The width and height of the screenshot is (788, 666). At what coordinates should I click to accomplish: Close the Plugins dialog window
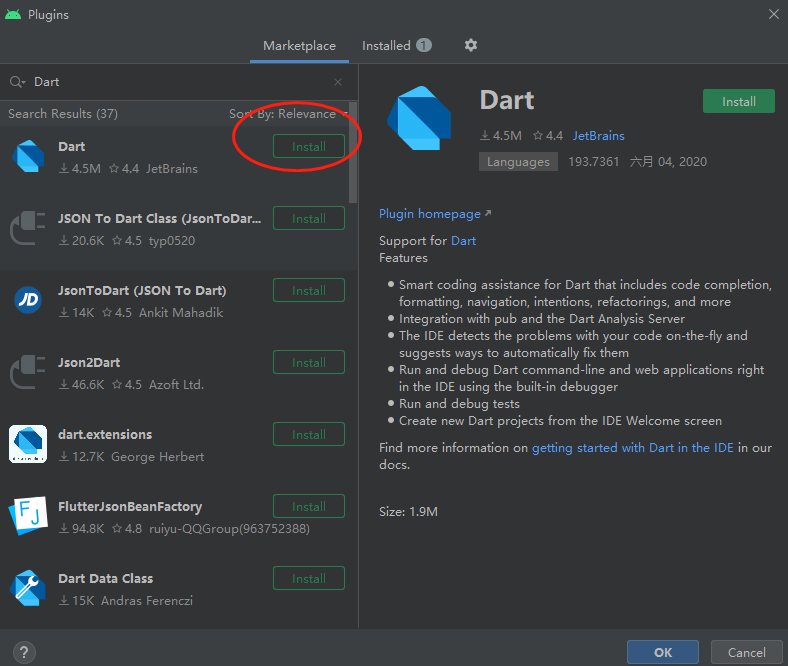[x=773, y=15]
